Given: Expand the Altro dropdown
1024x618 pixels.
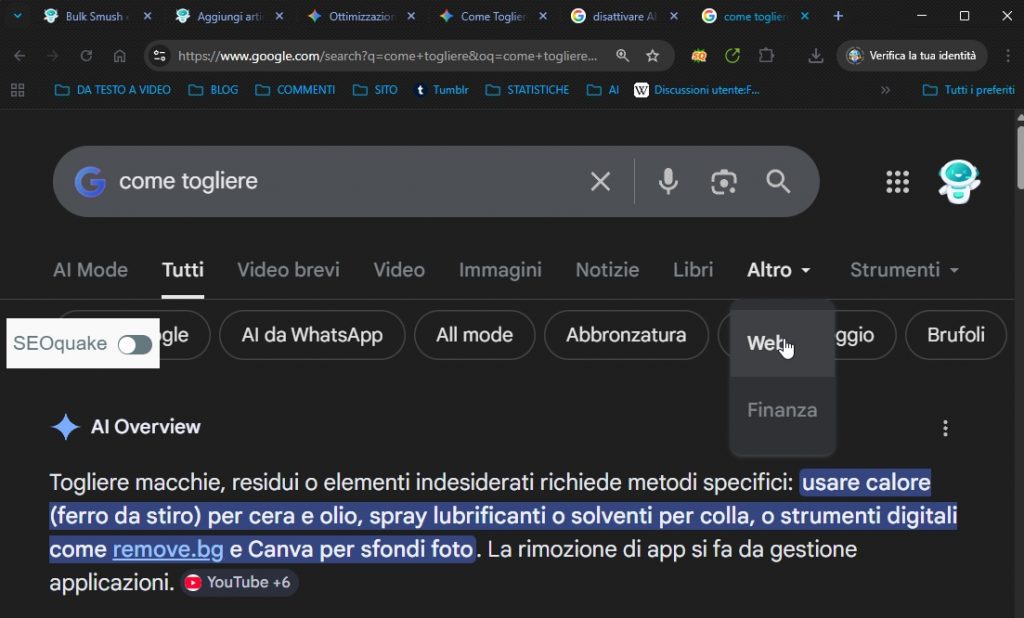Looking at the screenshot, I should tap(778, 270).
